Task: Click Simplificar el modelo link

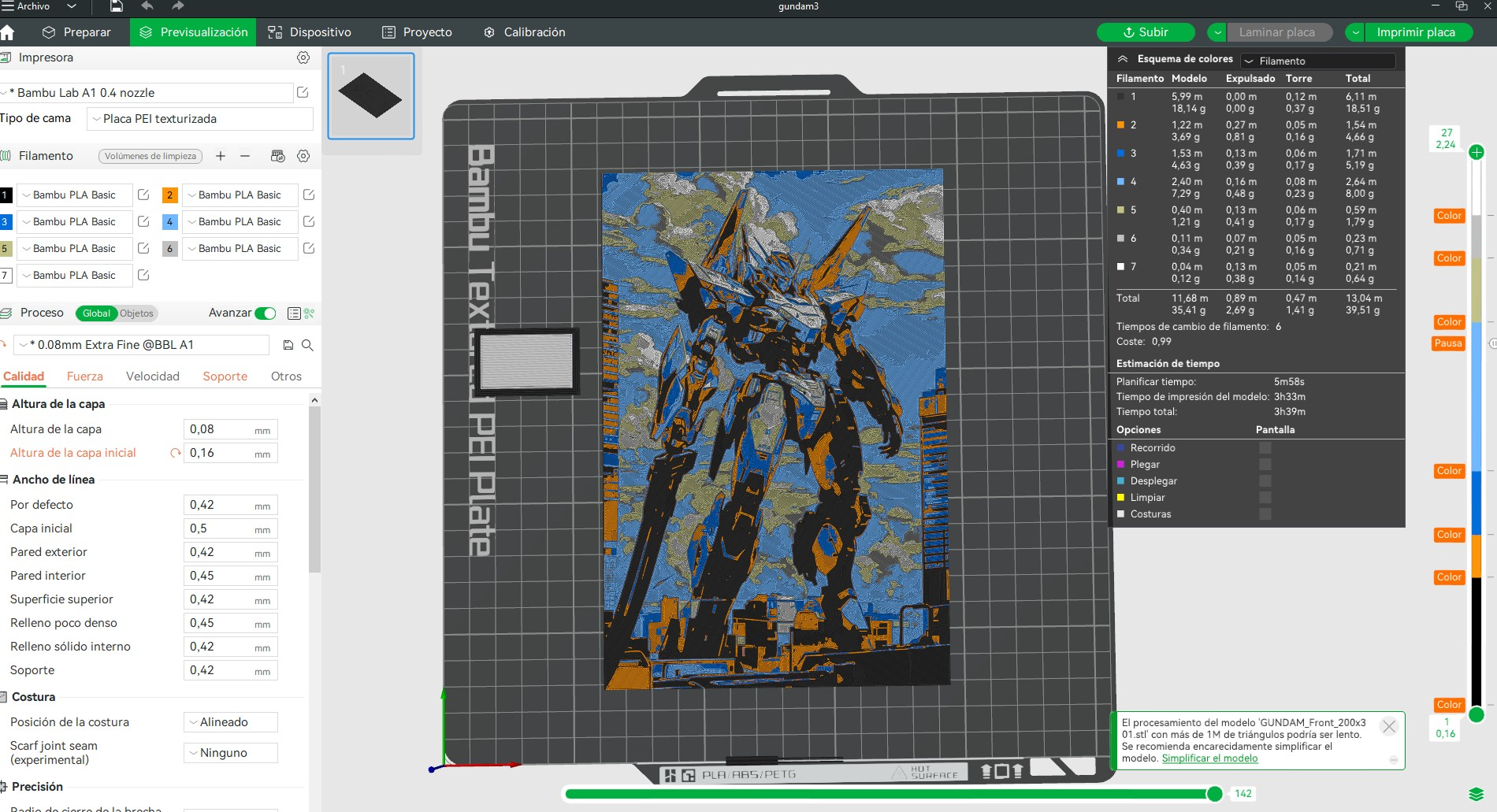Action: pos(1209,758)
